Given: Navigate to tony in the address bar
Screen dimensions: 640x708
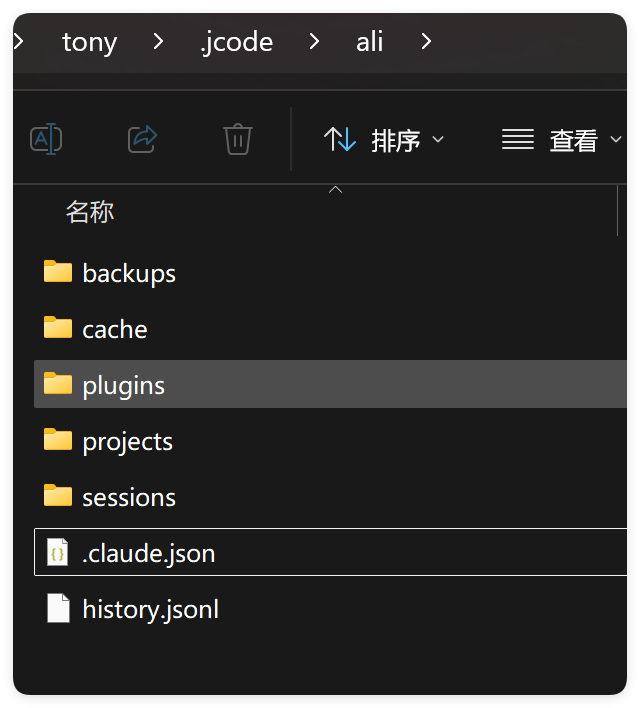Looking at the screenshot, I should 89,42.
